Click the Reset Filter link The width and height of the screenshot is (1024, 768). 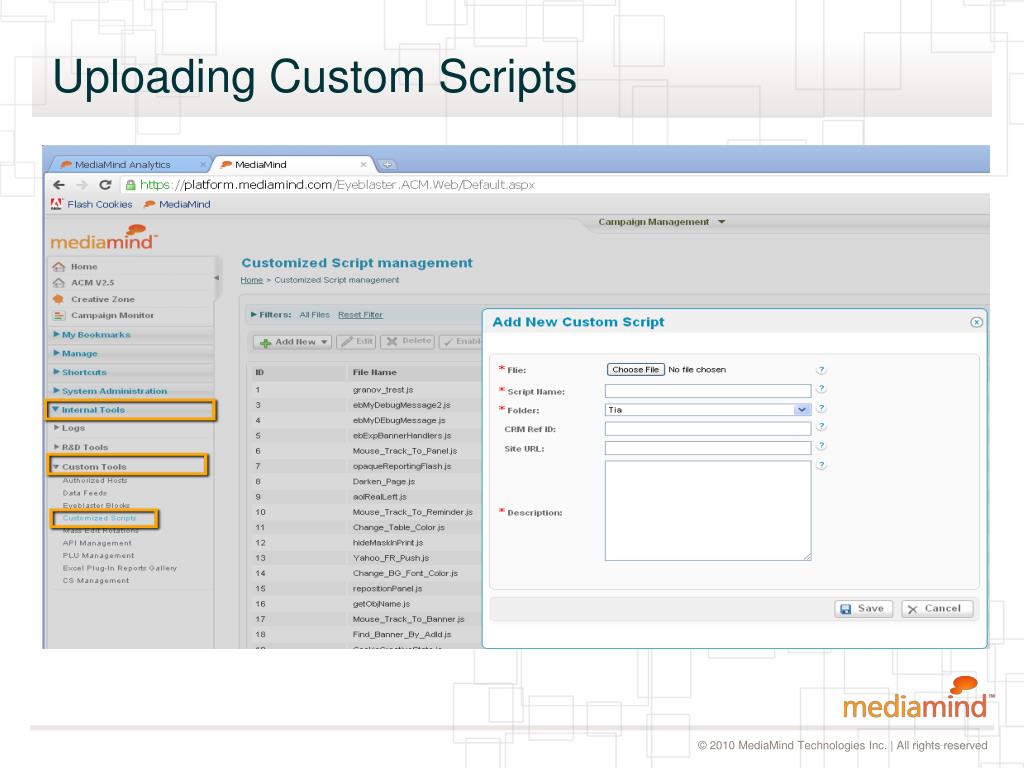(360, 315)
